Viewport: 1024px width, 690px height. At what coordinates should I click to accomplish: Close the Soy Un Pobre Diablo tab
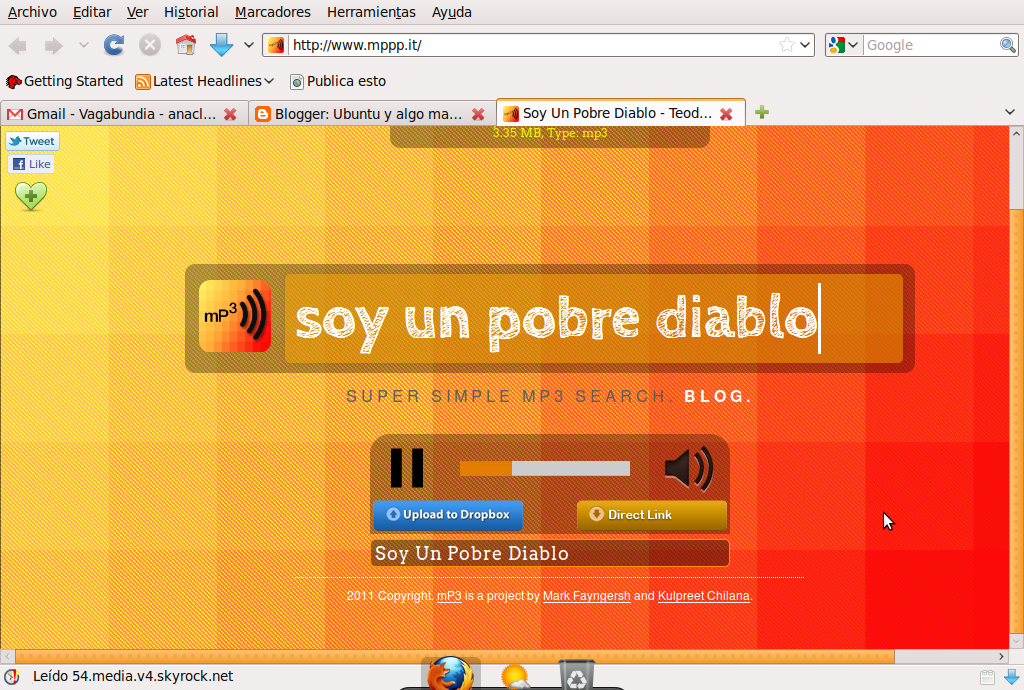(726, 114)
